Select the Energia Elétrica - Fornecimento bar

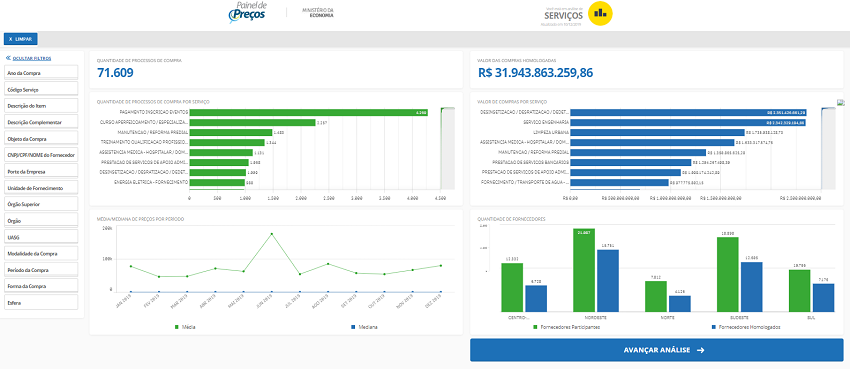[x=217, y=183]
